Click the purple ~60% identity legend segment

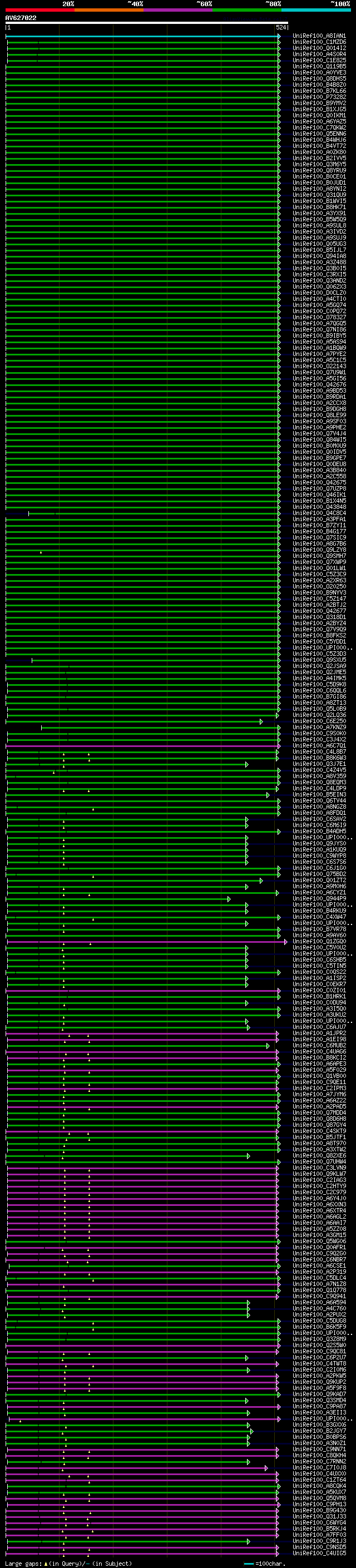[x=177, y=10]
